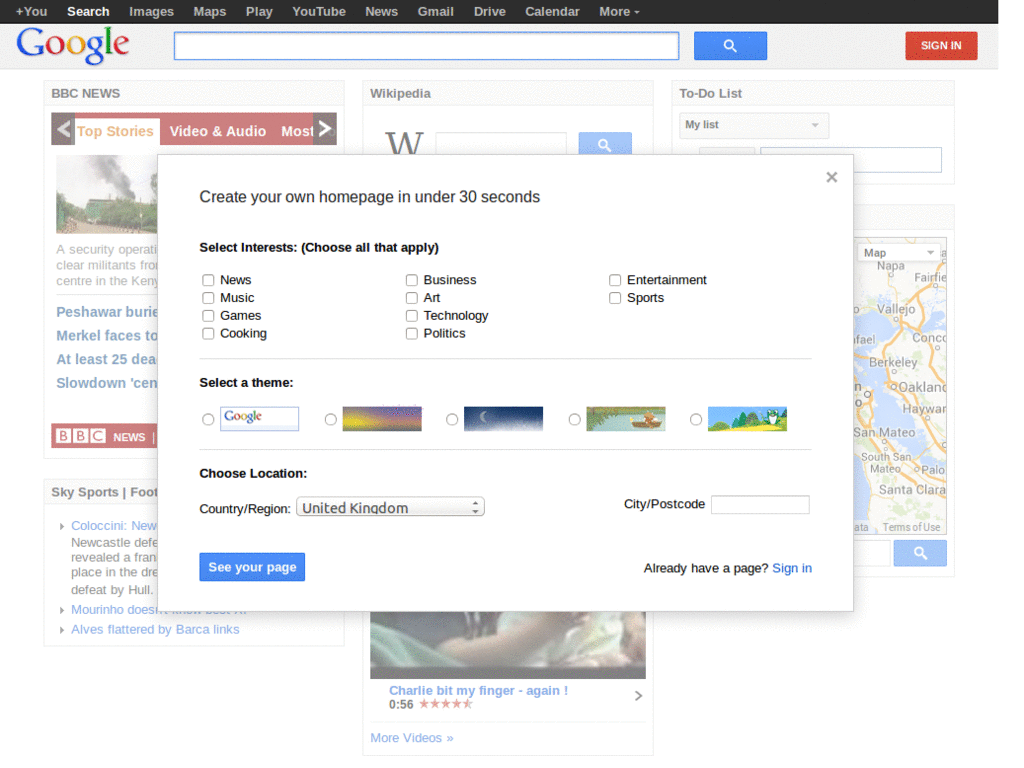Click the sunset theme thumbnail
This screenshot has height=768, width=1024.
tap(382, 419)
